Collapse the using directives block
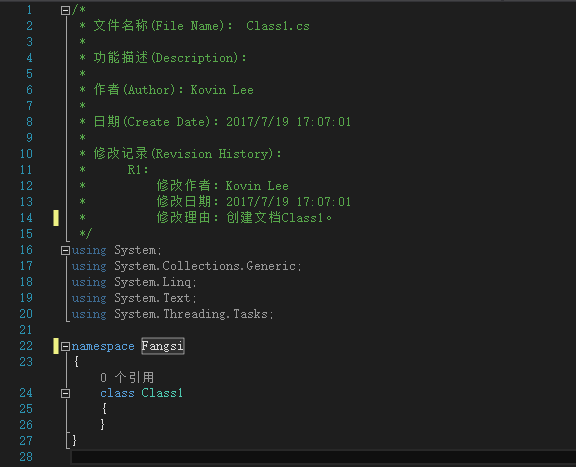Image resolution: width=576 pixels, height=467 pixels. pyautogui.click(x=65, y=251)
